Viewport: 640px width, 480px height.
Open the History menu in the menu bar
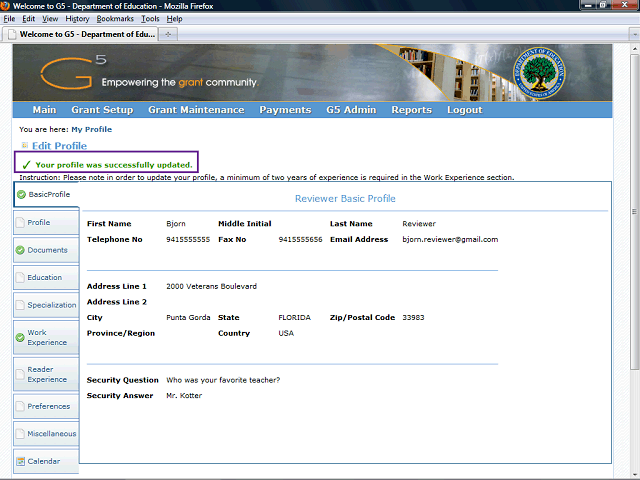coord(77,19)
